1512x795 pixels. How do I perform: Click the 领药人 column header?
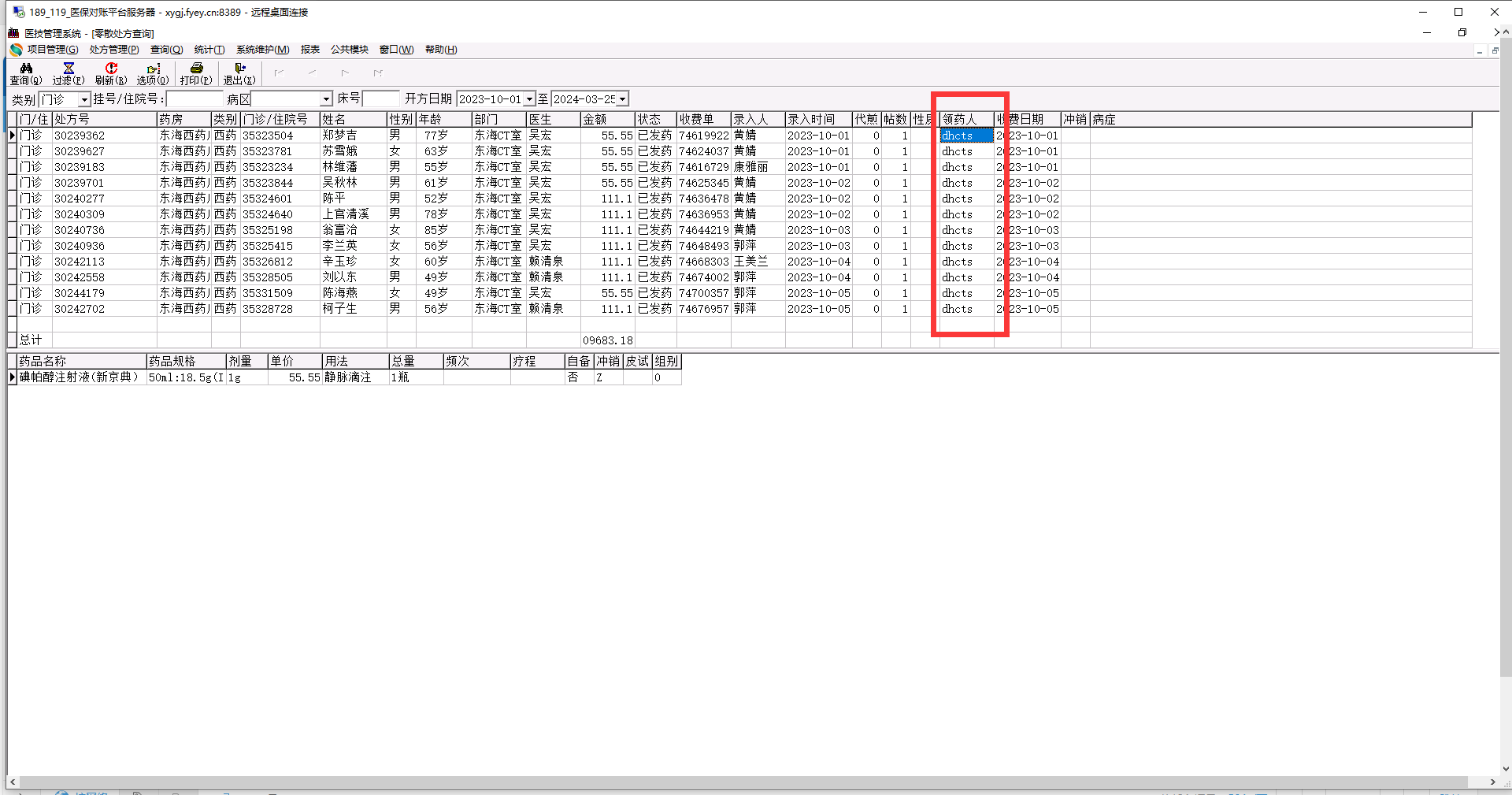tap(967, 119)
